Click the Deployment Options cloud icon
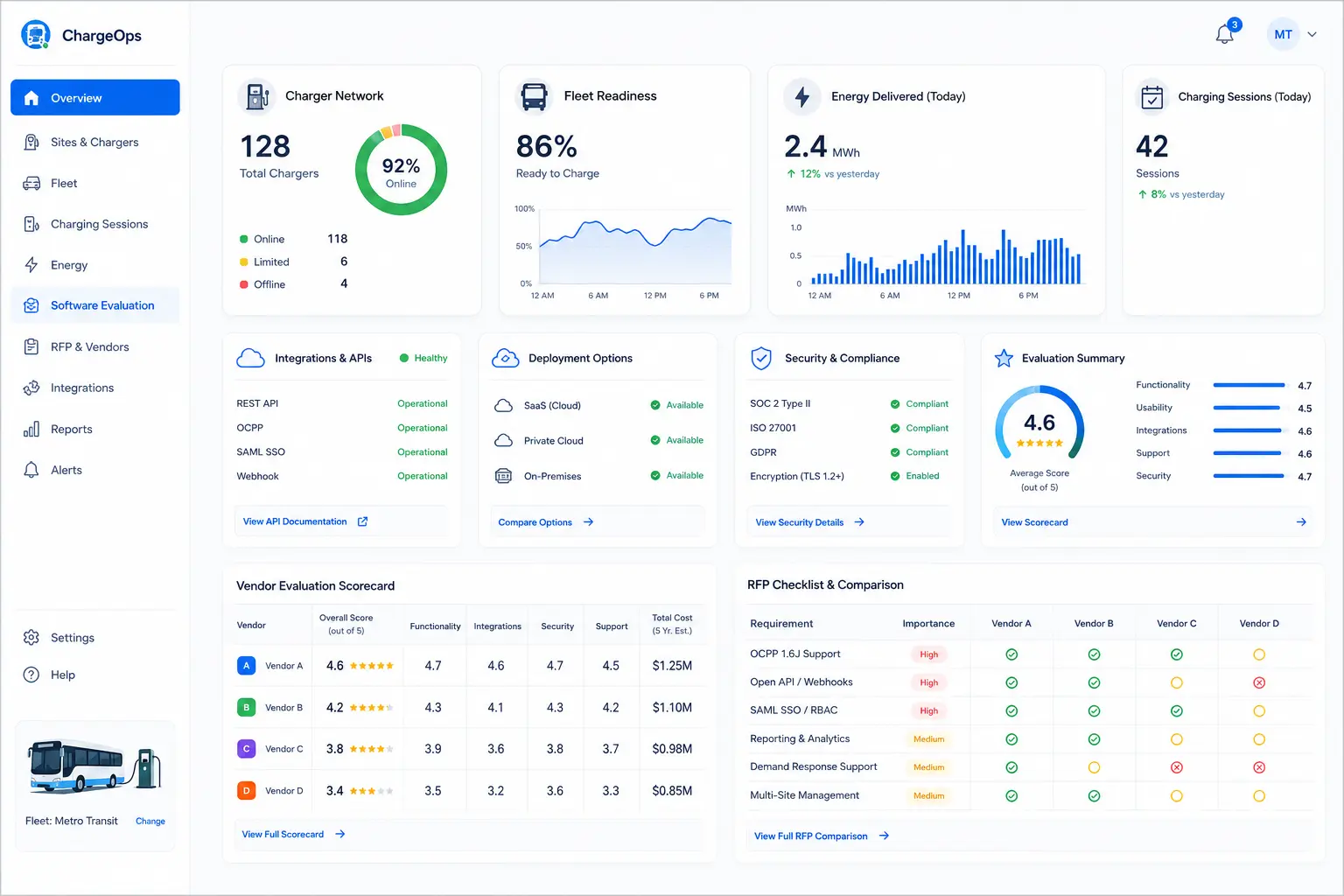Viewport: 1344px width, 896px height. 506,358
